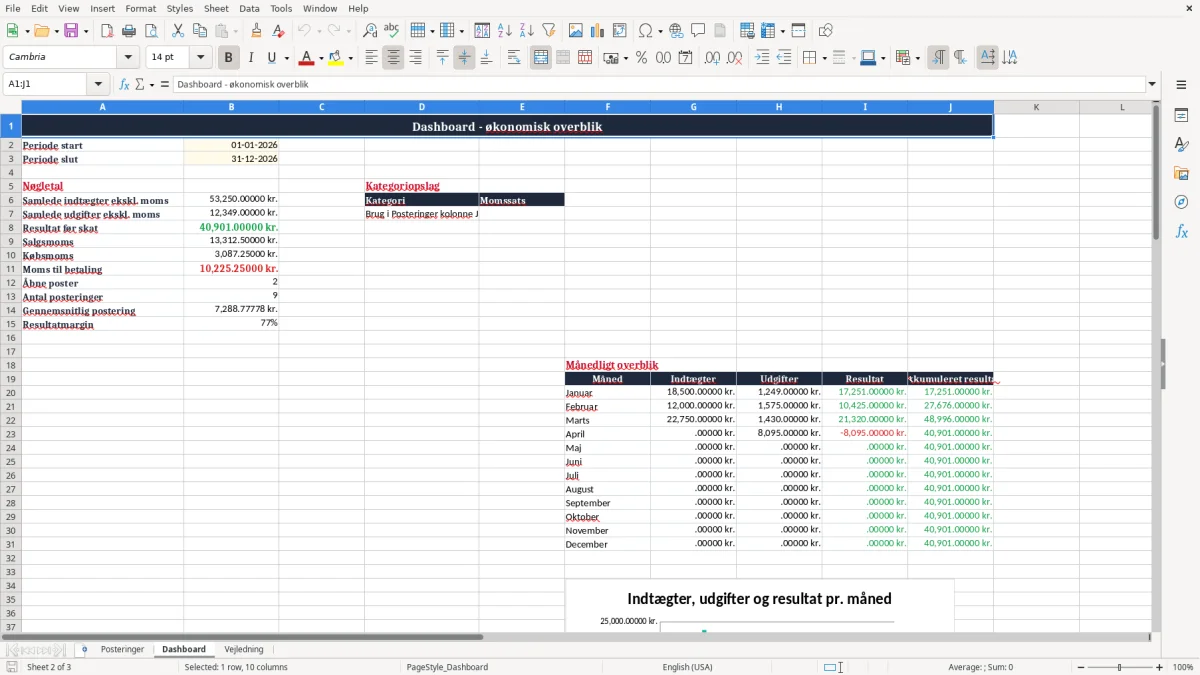Toggle Bold formatting

point(229,58)
